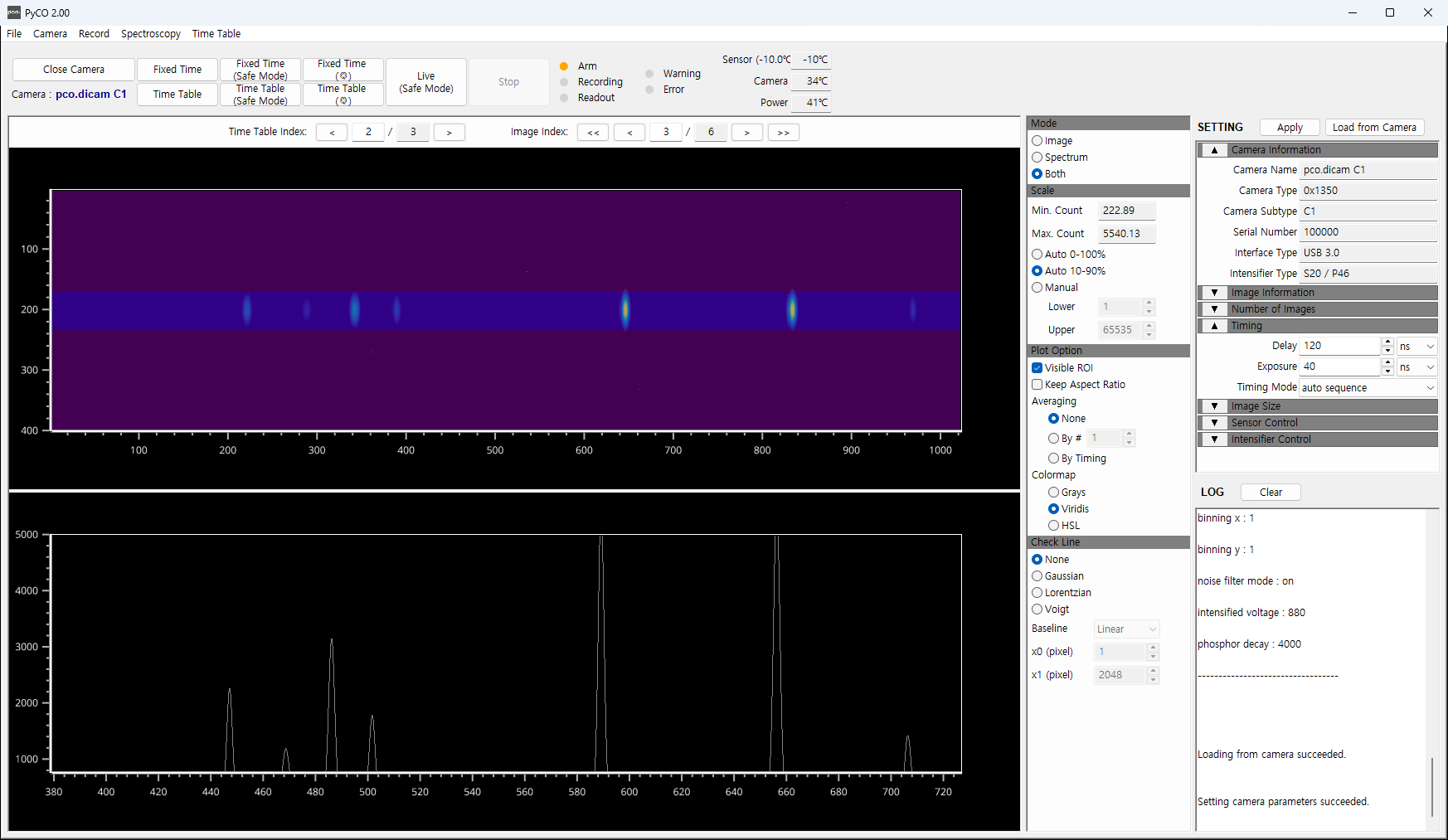This screenshot has height=840, width=1448.
Task: Expand the Number of Images section
Action: (x=1214, y=309)
